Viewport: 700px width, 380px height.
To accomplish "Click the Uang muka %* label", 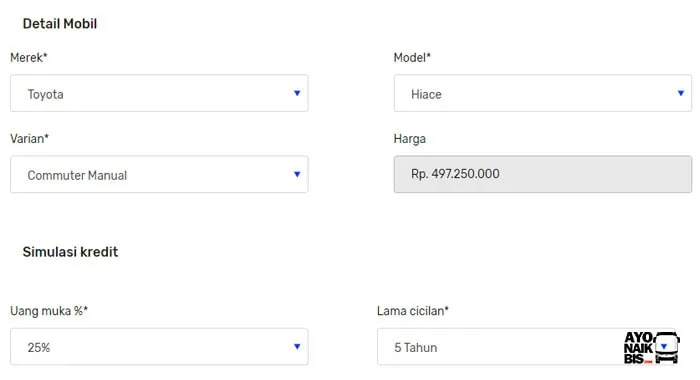I will coord(49,311).
